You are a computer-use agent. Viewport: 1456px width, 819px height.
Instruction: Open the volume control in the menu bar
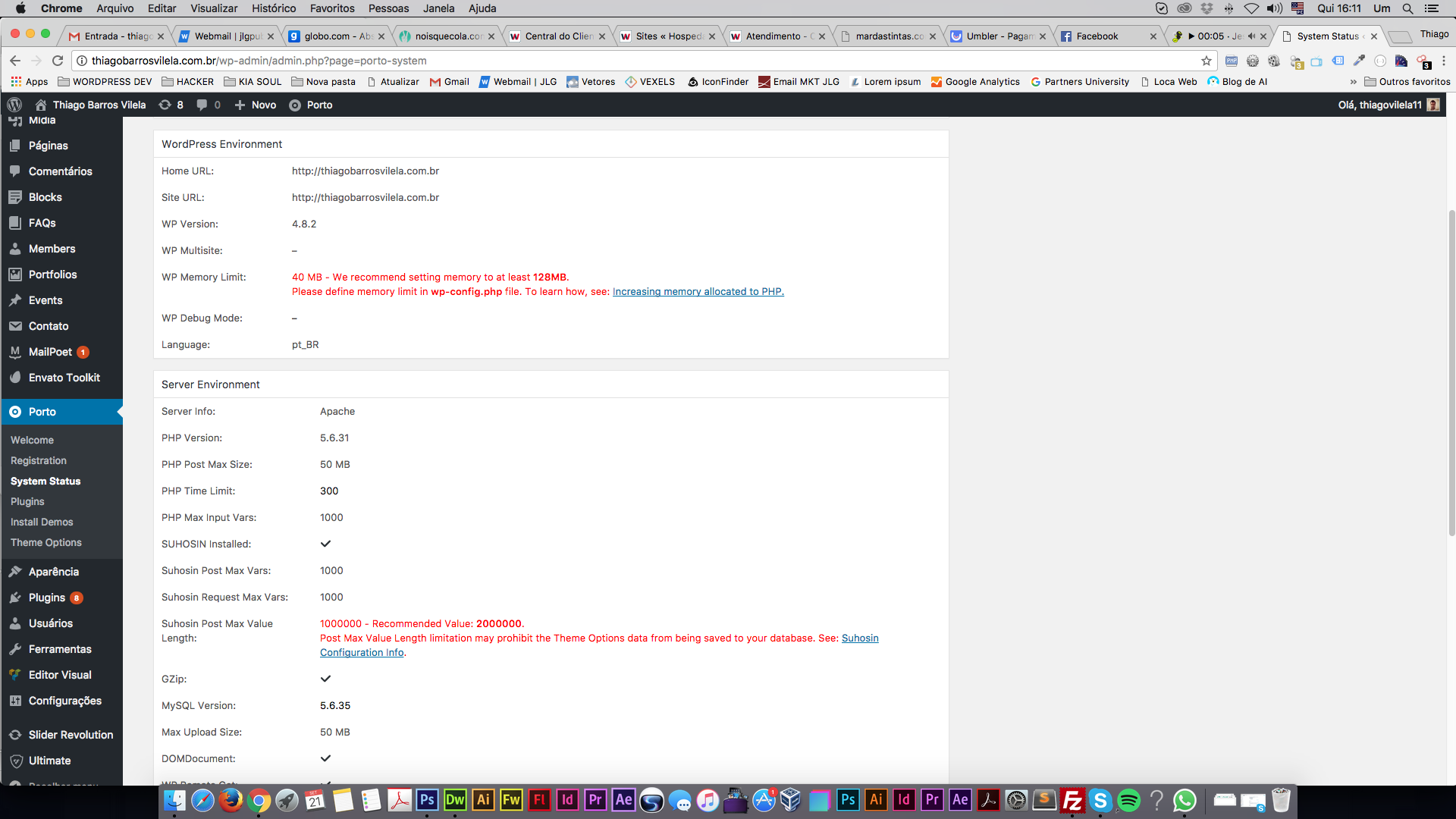click(x=1275, y=8)
